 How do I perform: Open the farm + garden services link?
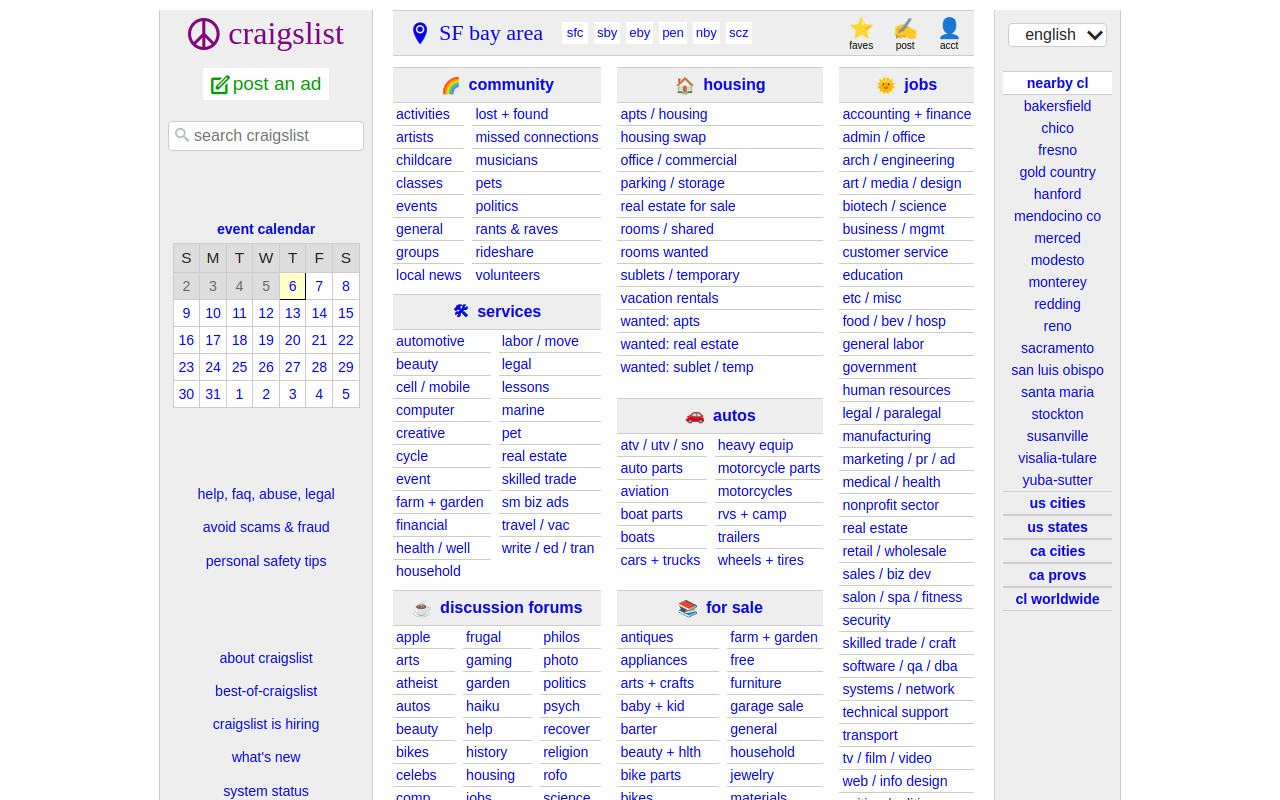(440, 502)
